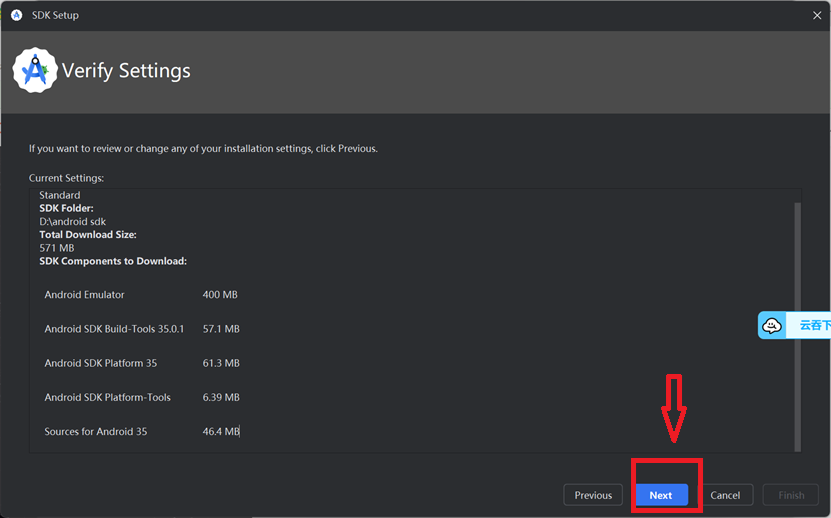Click the 61.3 MB size value
Screen dimensions: 831x518
point(221,363)
